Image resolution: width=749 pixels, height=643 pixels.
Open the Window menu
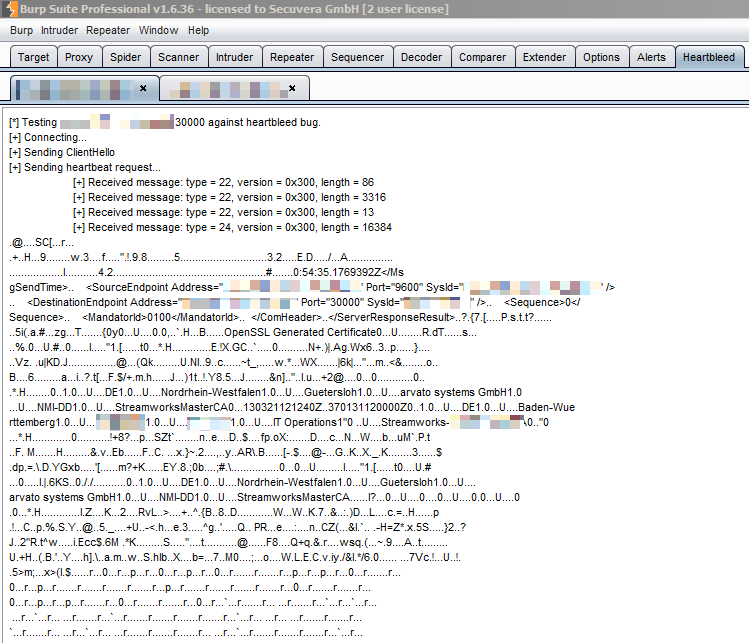tap(159, 31)
